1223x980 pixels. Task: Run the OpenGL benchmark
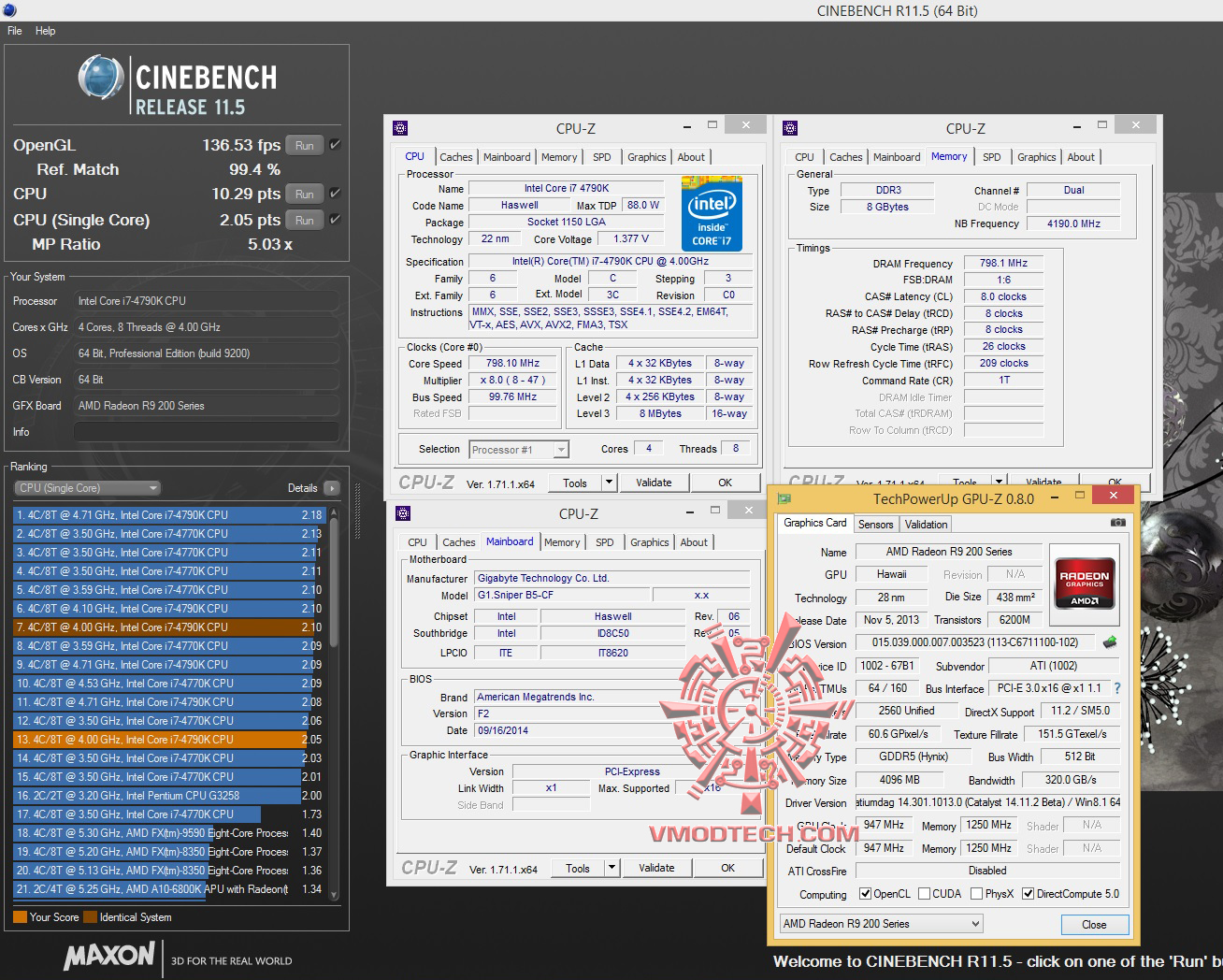305,145
